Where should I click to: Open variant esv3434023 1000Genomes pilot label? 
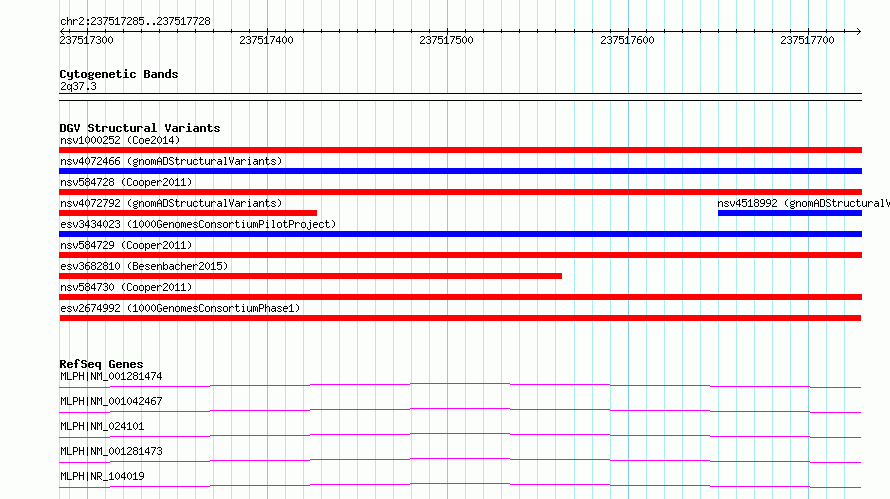click(x=198, y=224)
